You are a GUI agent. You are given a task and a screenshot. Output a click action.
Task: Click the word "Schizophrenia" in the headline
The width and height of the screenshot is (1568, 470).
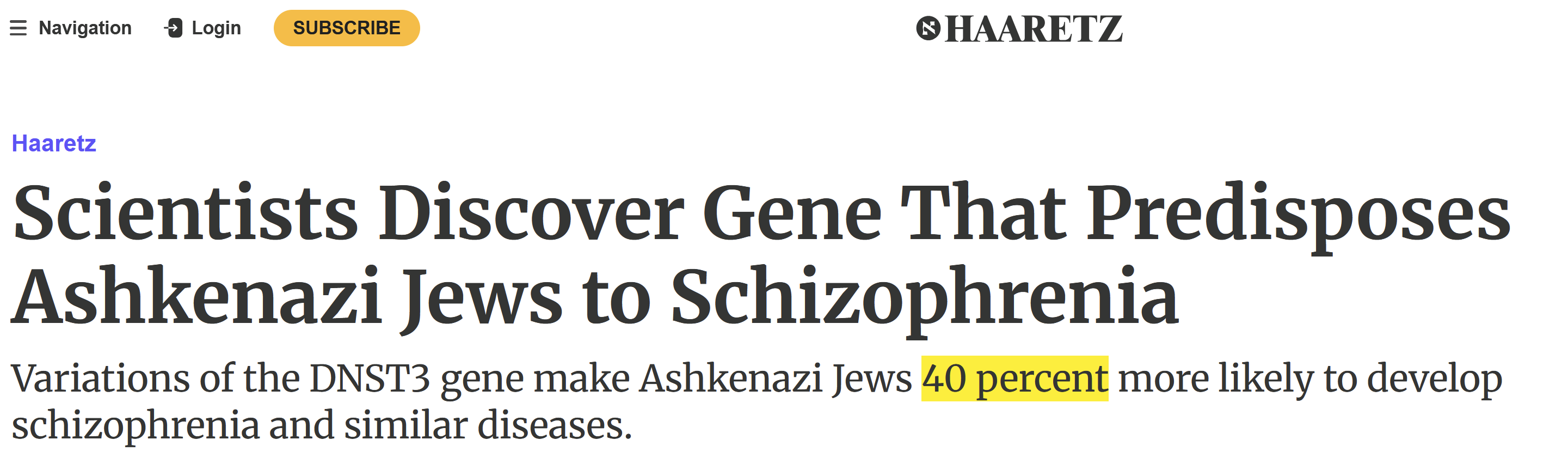click(x=924, y=298)
